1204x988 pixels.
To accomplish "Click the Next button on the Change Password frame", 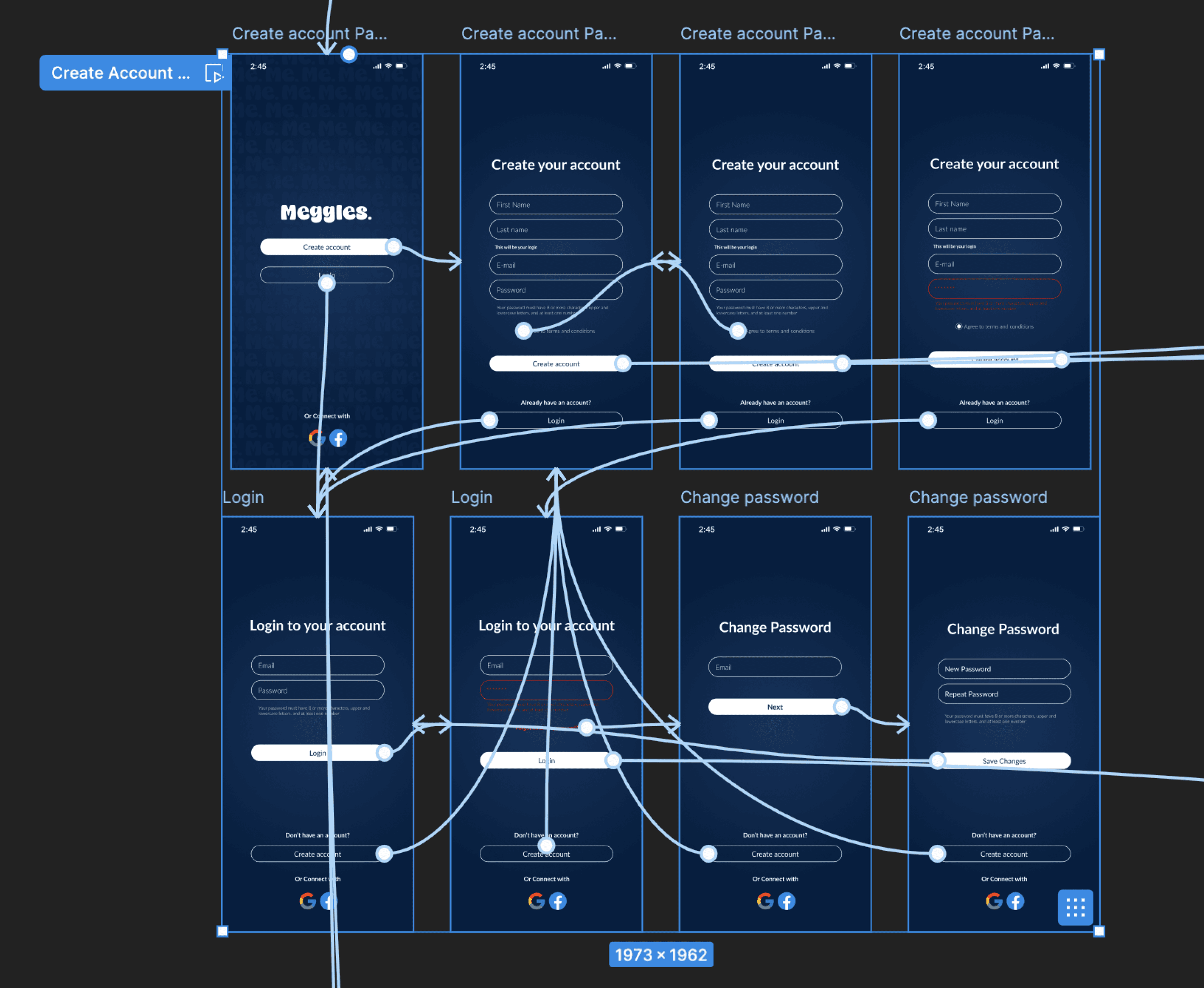I will (x=774, y=707).
